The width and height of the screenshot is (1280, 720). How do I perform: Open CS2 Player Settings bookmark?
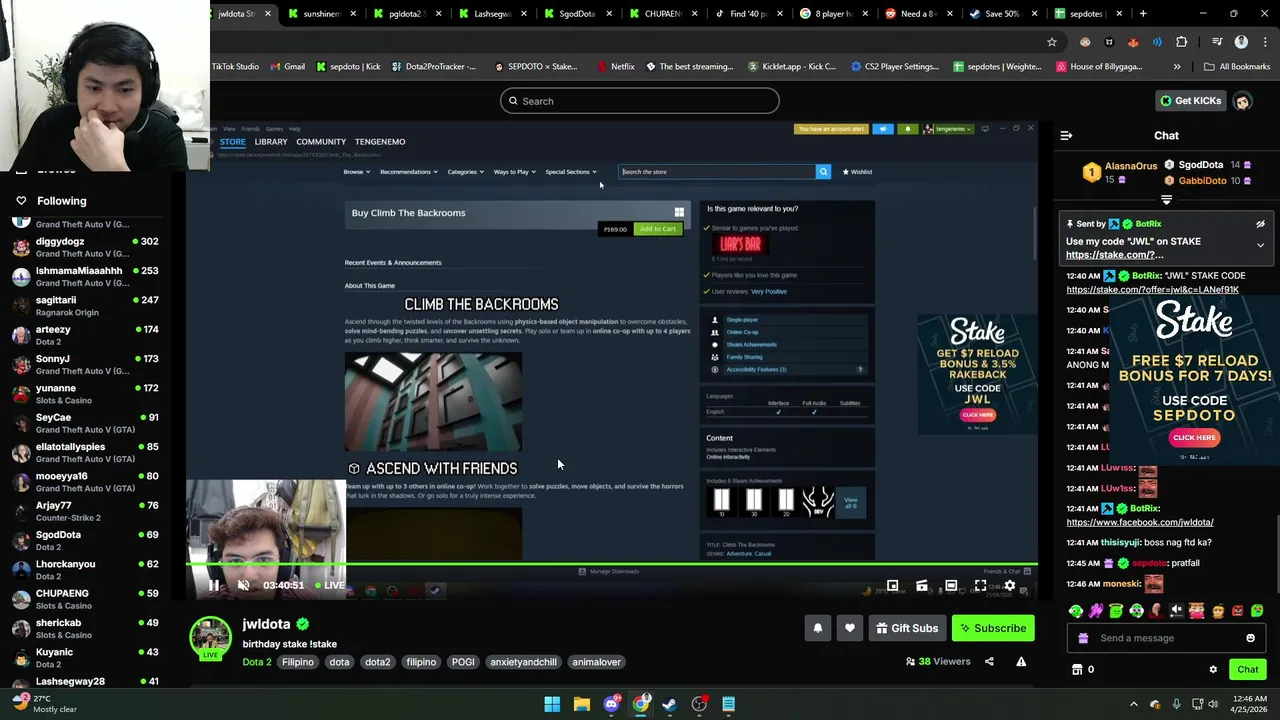(895, 67)
